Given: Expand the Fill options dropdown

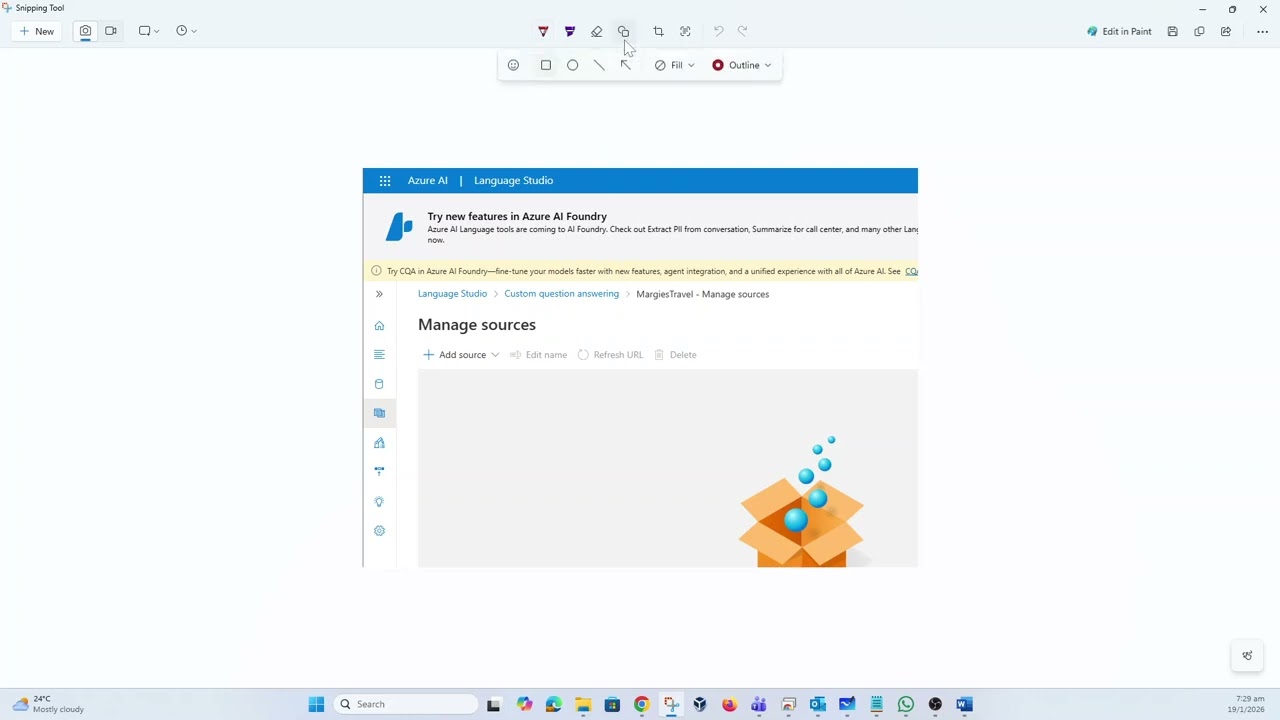Looking at the screenshot, I should (675, 65).
